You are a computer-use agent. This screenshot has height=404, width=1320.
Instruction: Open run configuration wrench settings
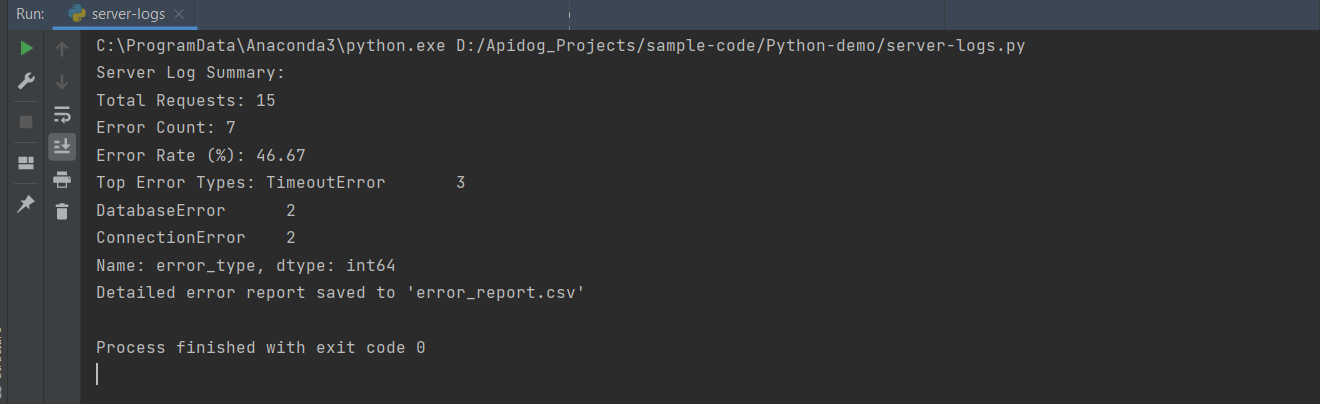26,82
